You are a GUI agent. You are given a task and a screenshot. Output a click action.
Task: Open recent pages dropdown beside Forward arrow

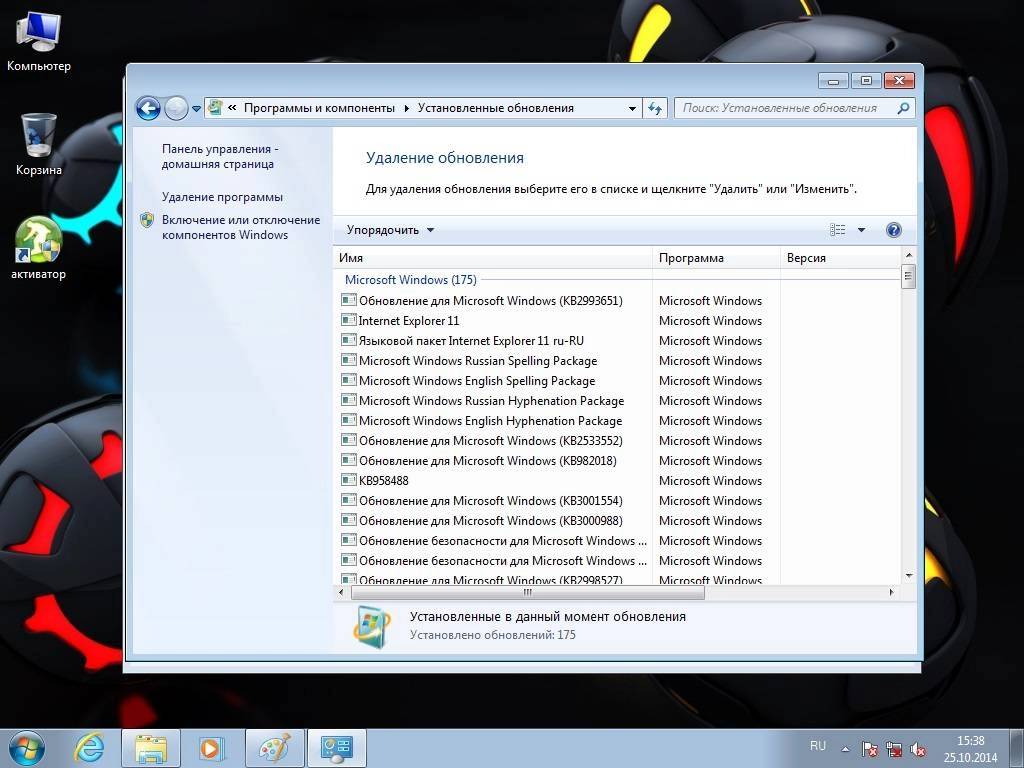(x=196, y=108)
